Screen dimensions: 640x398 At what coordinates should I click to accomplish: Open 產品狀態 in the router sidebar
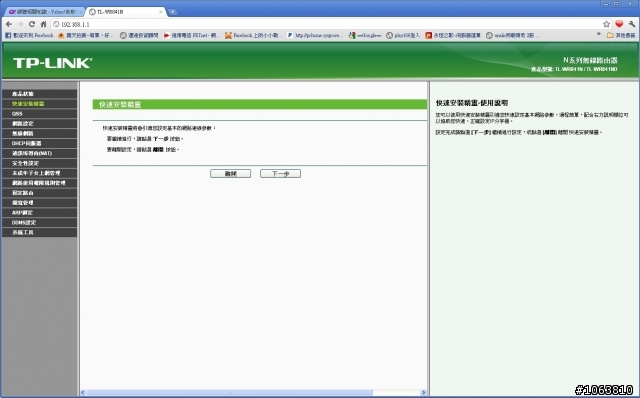coord(40,94)
